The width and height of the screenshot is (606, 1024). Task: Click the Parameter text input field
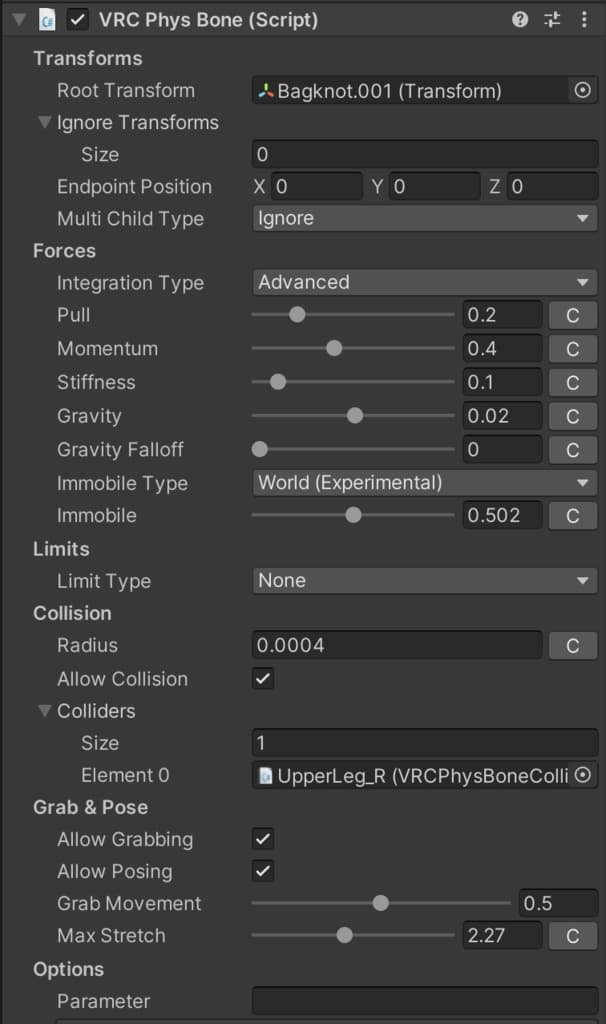pos(425,1001)
